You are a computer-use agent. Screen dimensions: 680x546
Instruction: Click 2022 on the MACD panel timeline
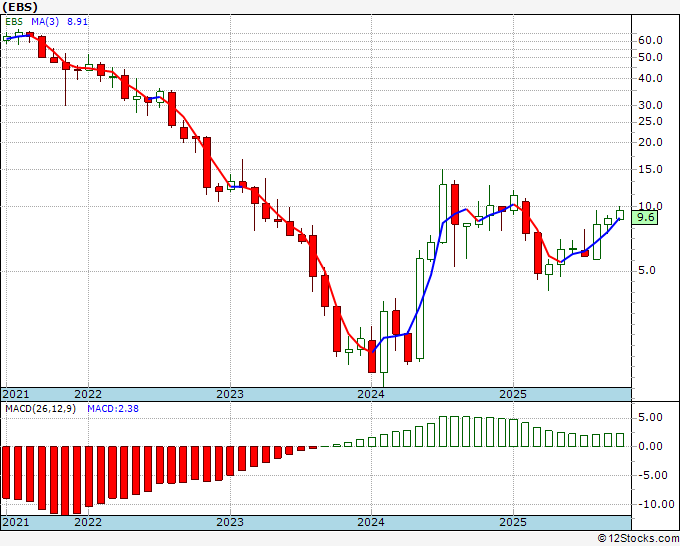click(x=88, y=522)
